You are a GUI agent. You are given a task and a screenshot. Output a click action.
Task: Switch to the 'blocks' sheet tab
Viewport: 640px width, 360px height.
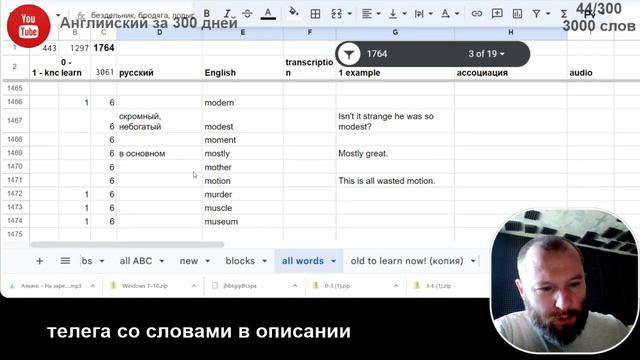240,261
